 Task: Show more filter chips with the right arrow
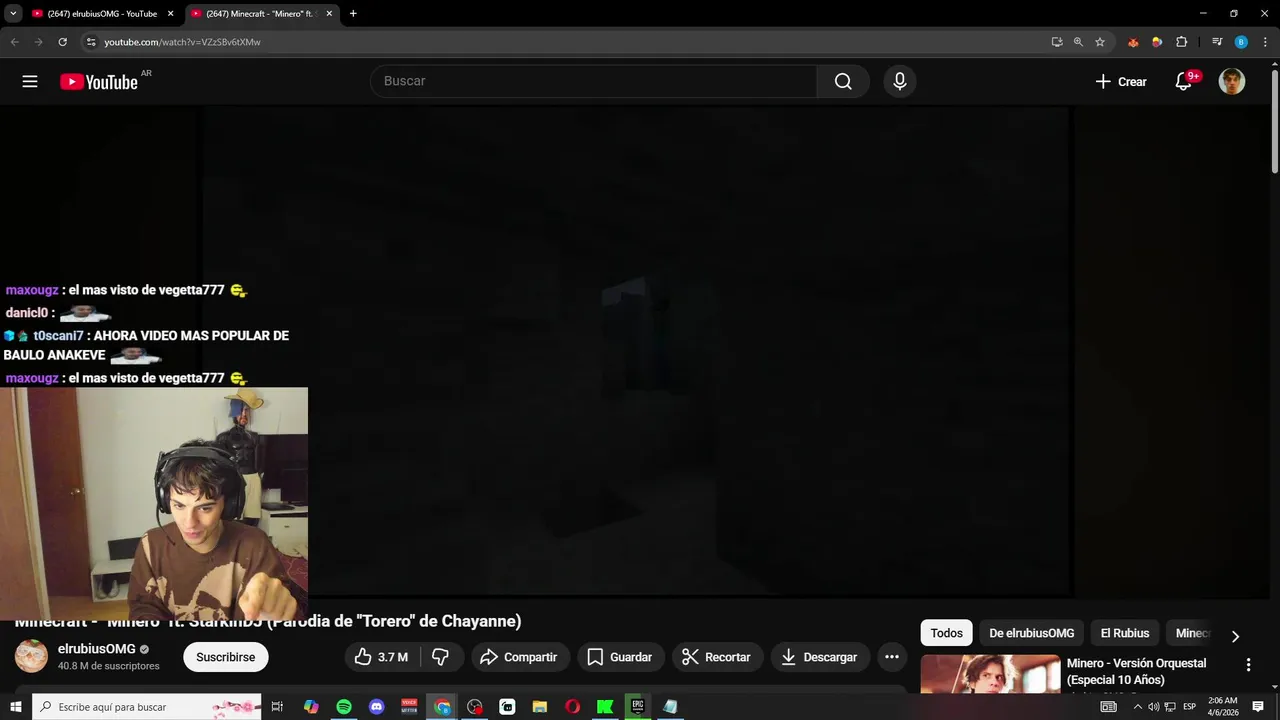pos(1235,636)
